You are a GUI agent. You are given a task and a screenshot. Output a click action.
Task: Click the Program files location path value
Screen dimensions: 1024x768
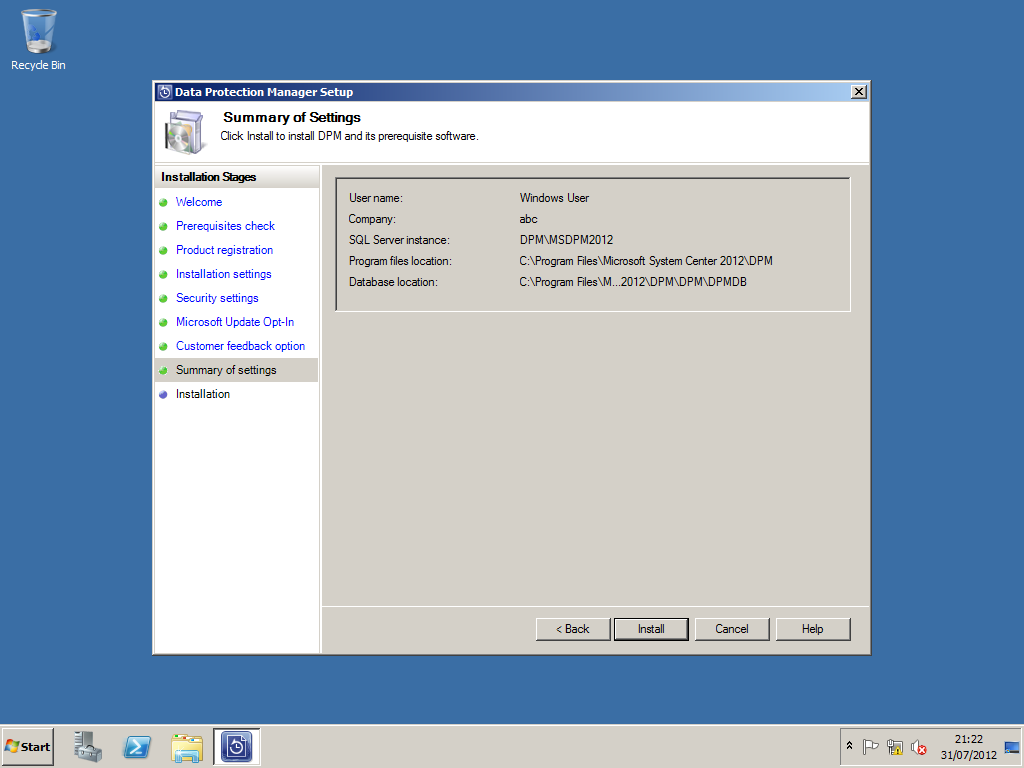(646, 261)
